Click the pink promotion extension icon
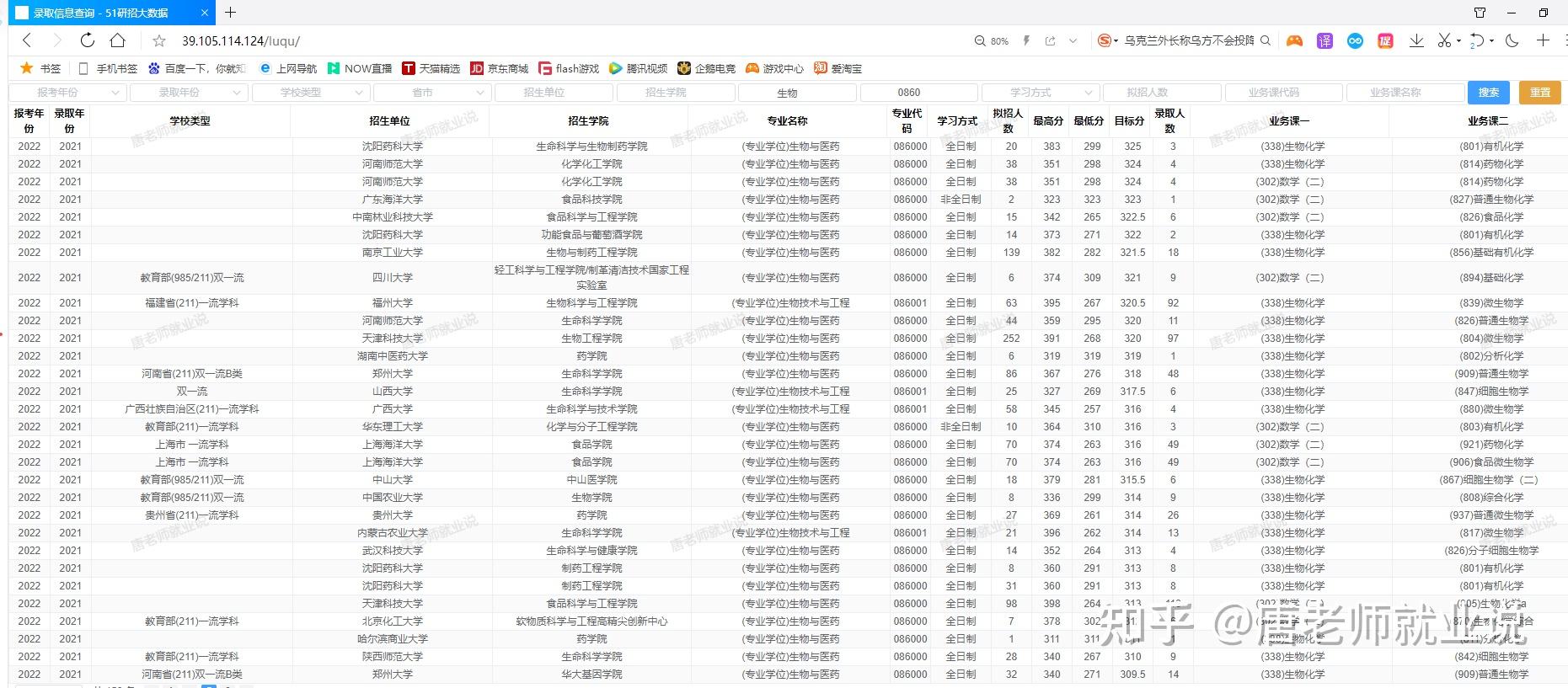Screen dimensions: 1568x688 click(x=1385, y=40)
